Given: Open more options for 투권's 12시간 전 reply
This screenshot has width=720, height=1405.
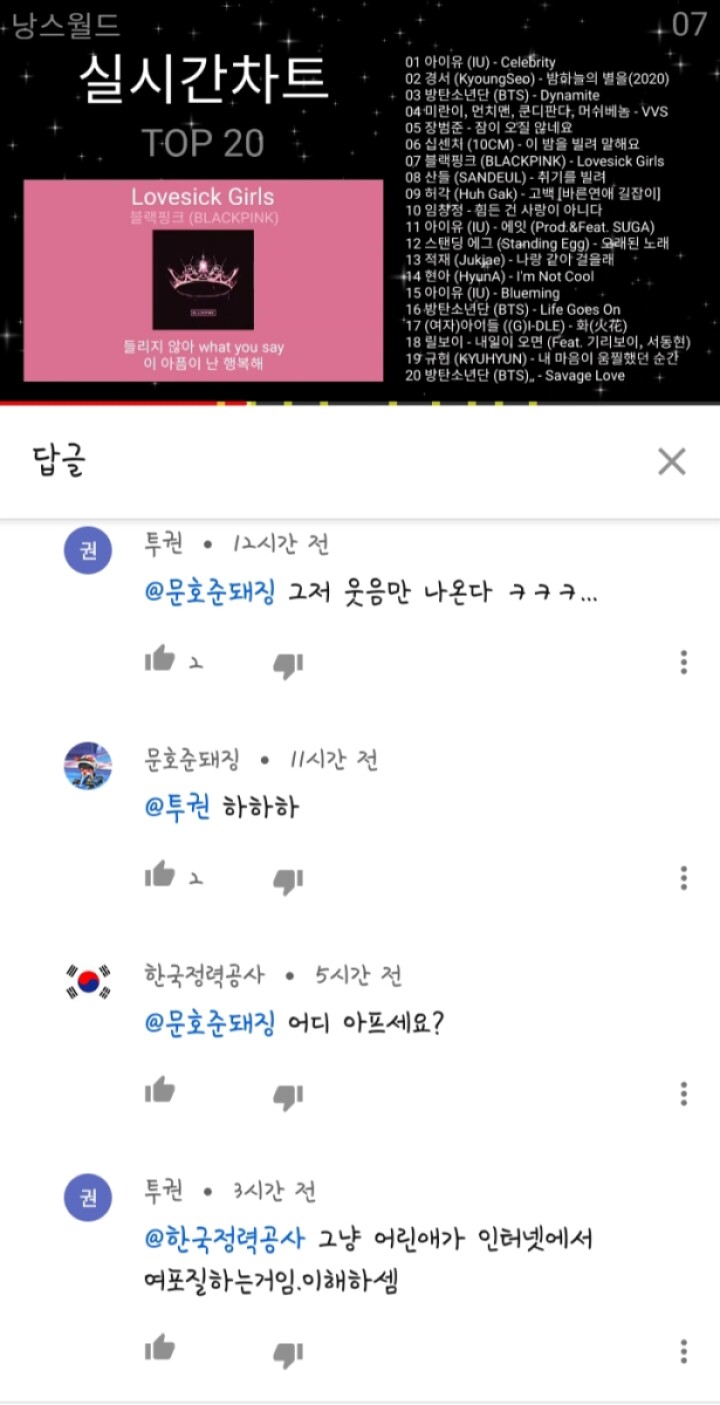Looking at the screenshot, I should [x=684, y=662].
